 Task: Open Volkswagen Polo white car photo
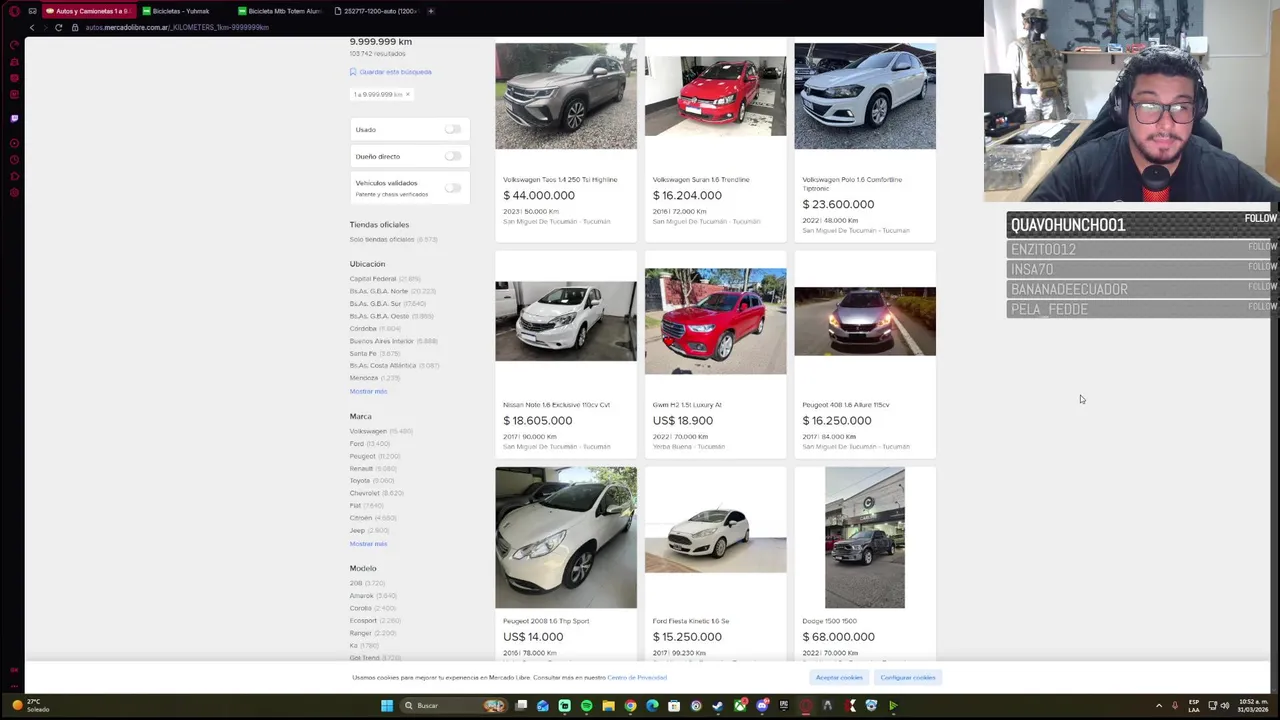[865, 96]
